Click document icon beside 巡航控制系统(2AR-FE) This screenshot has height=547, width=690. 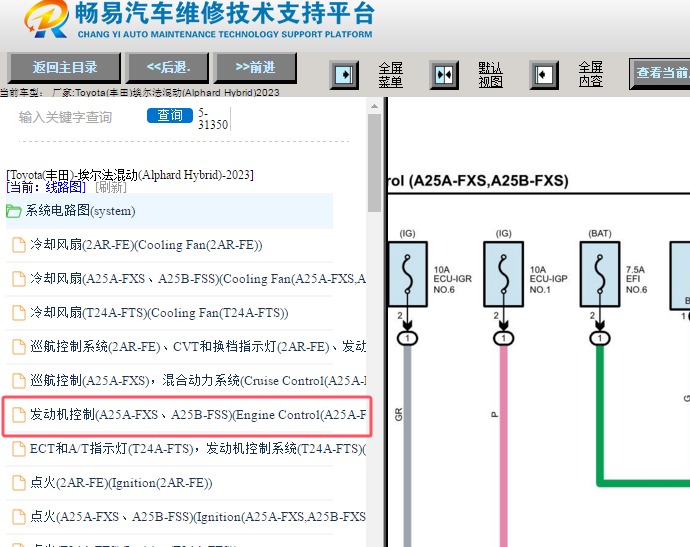click(x=18, y=347)
